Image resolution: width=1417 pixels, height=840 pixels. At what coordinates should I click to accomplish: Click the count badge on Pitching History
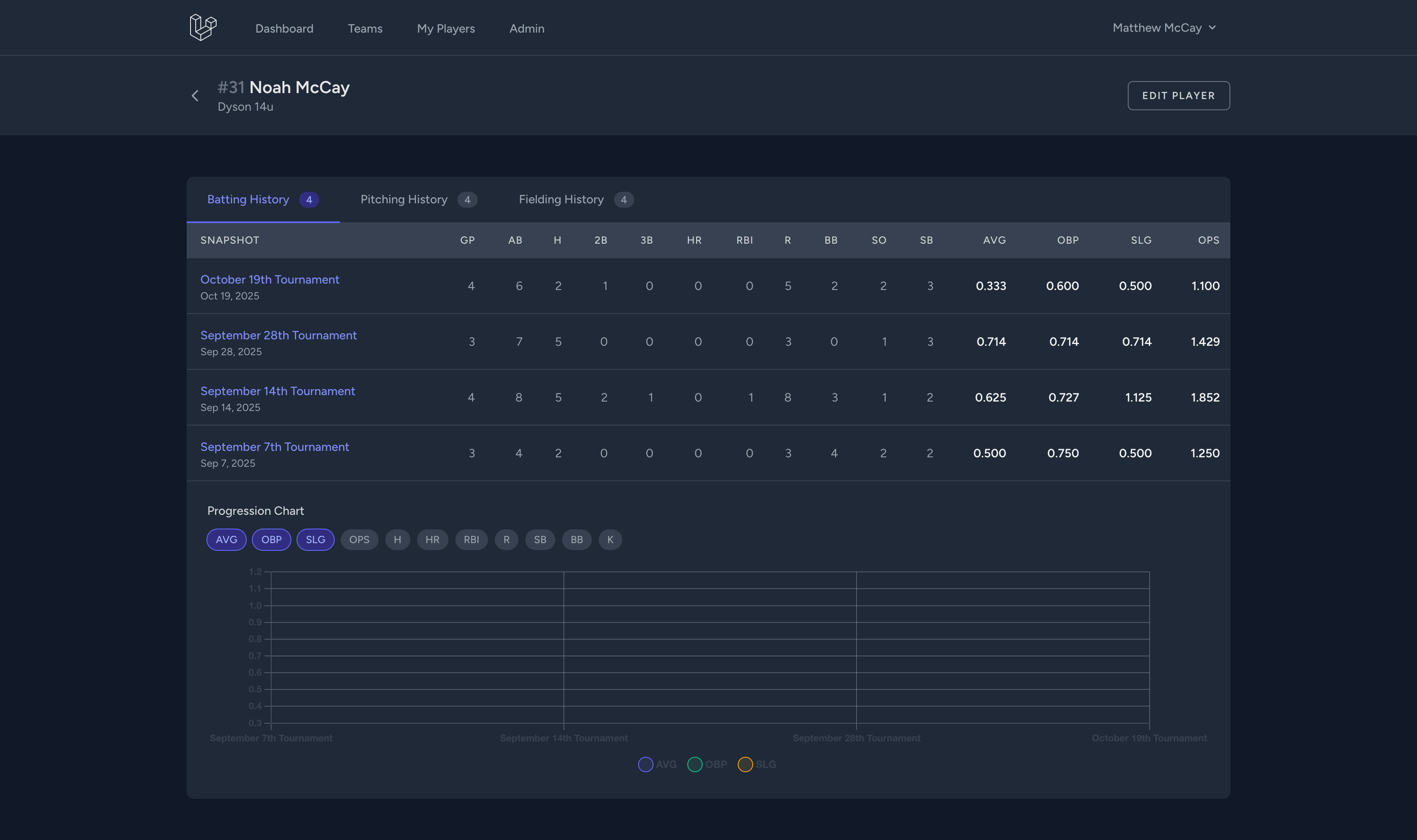pos(468,199)
